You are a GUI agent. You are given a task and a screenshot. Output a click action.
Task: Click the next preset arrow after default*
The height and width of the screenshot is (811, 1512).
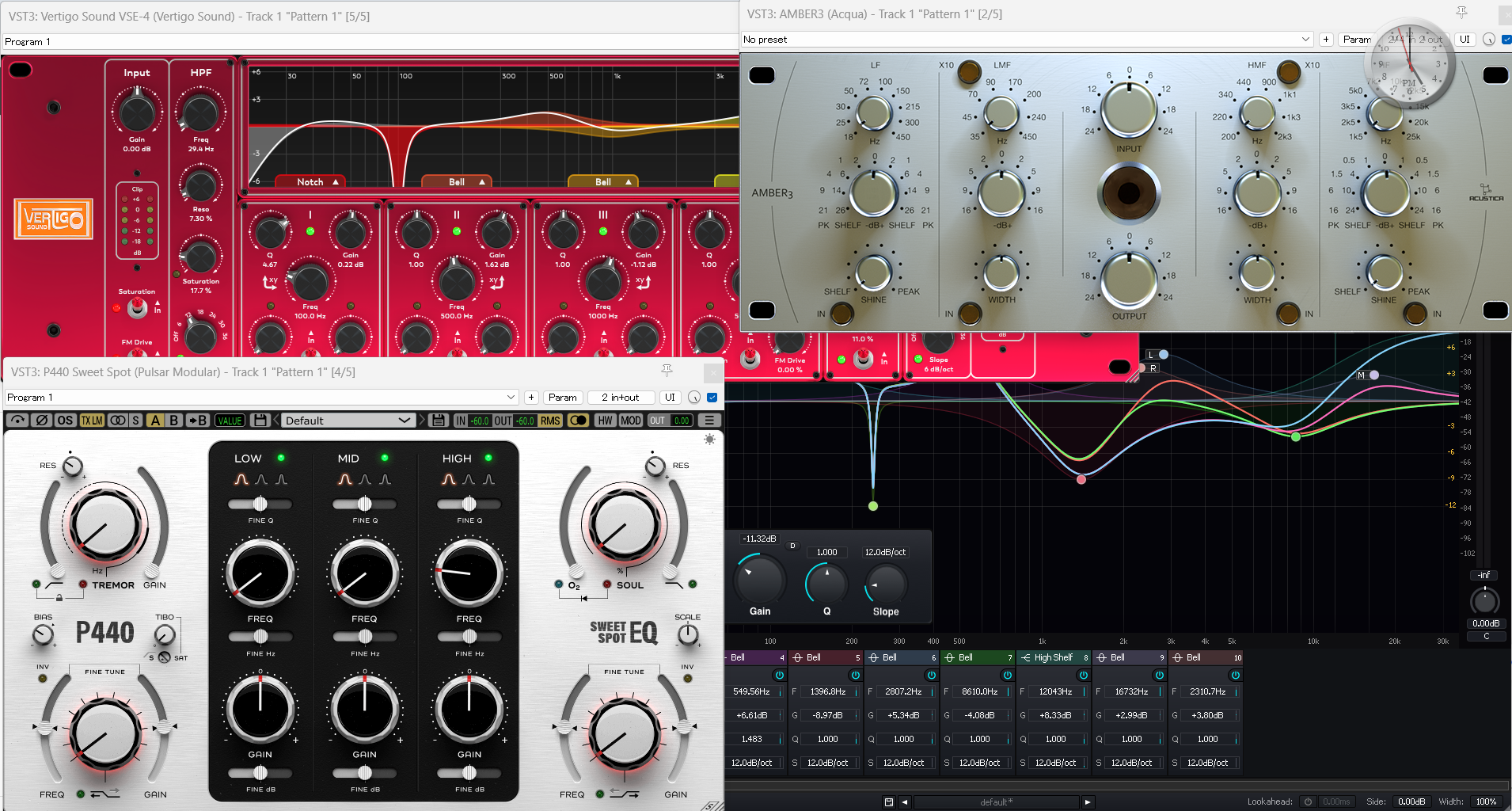pos(1088,801)
